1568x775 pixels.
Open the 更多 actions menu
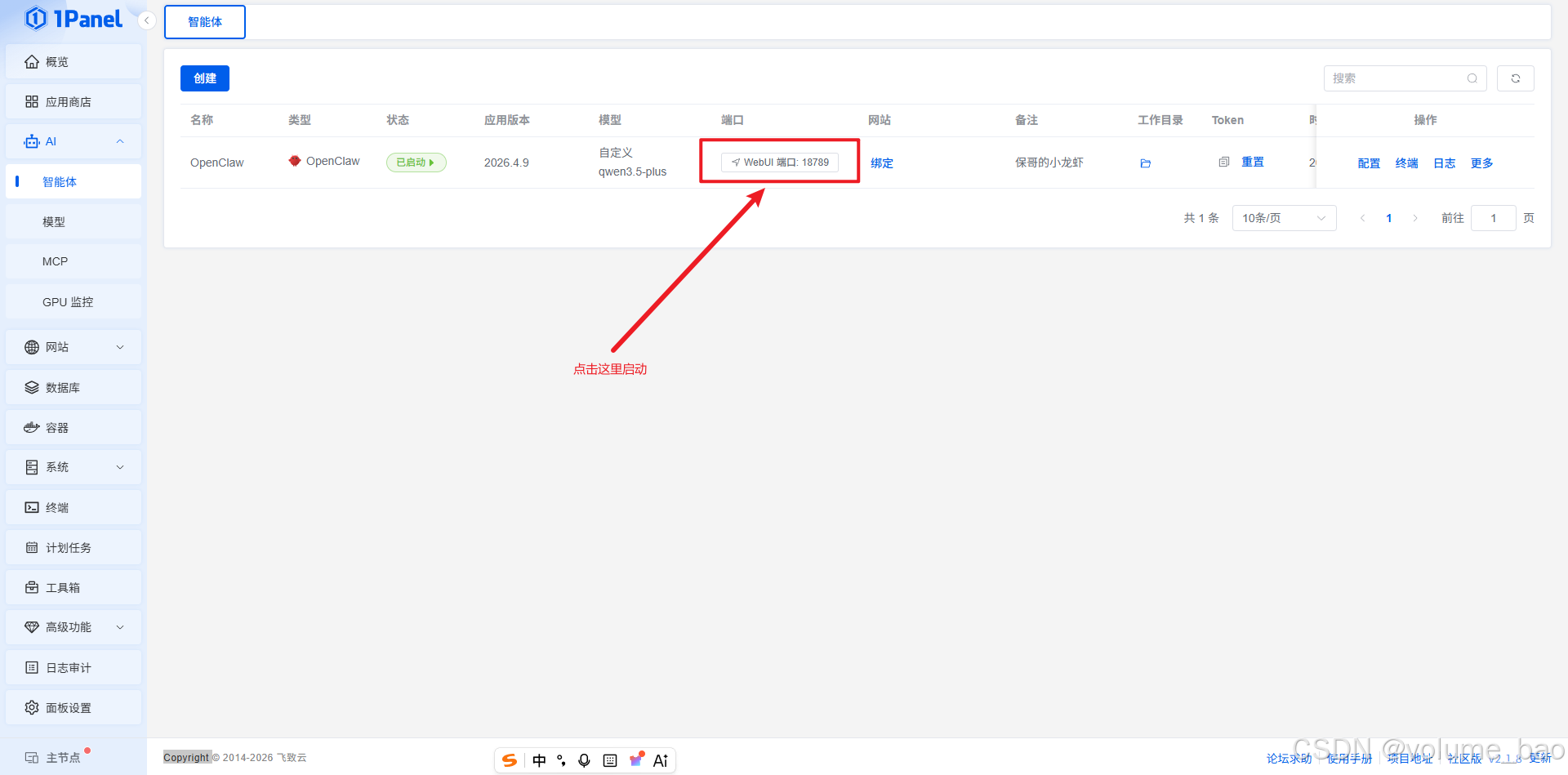(x=1482, y=163)
